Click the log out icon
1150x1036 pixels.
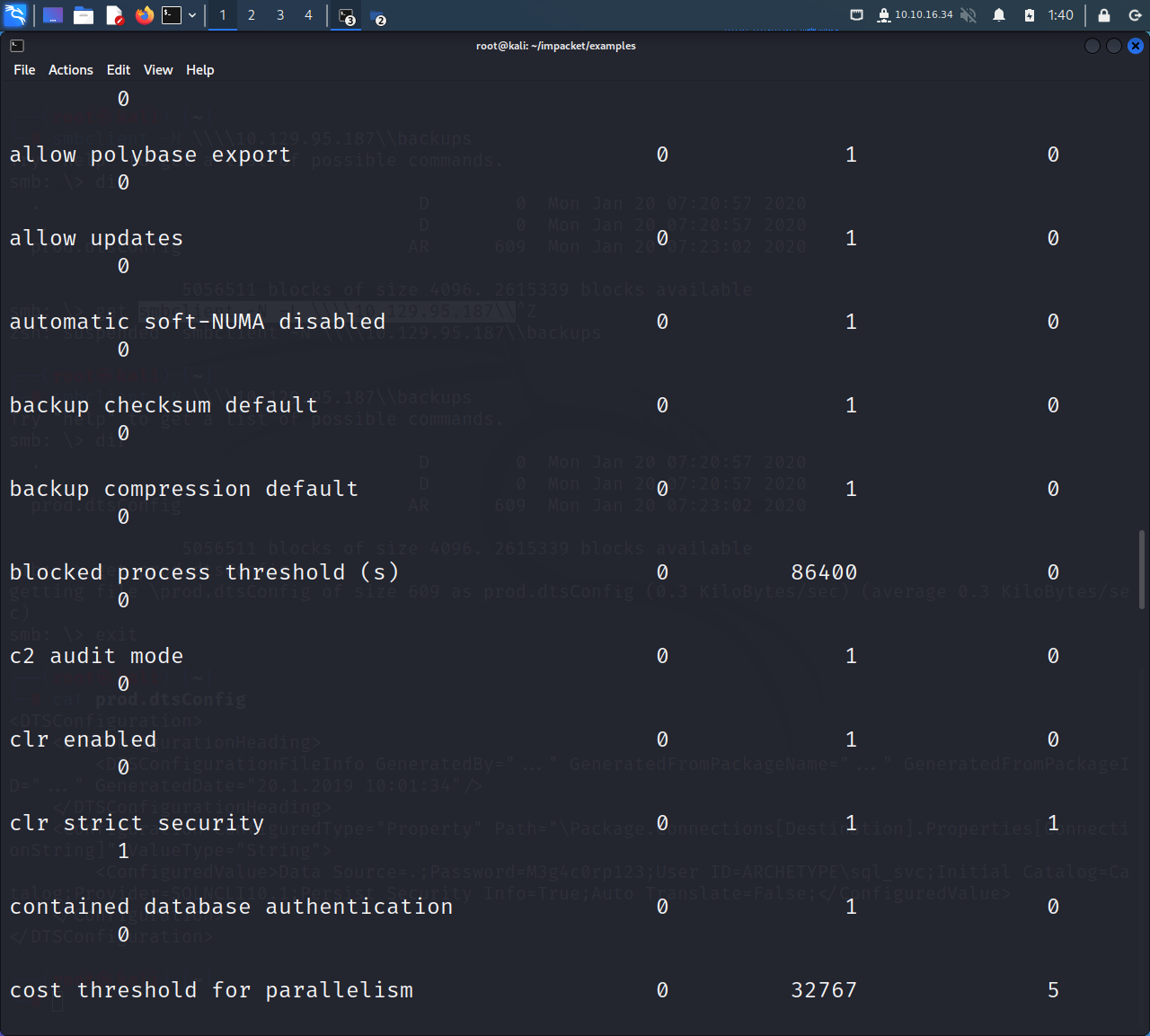pos(1135,15)
